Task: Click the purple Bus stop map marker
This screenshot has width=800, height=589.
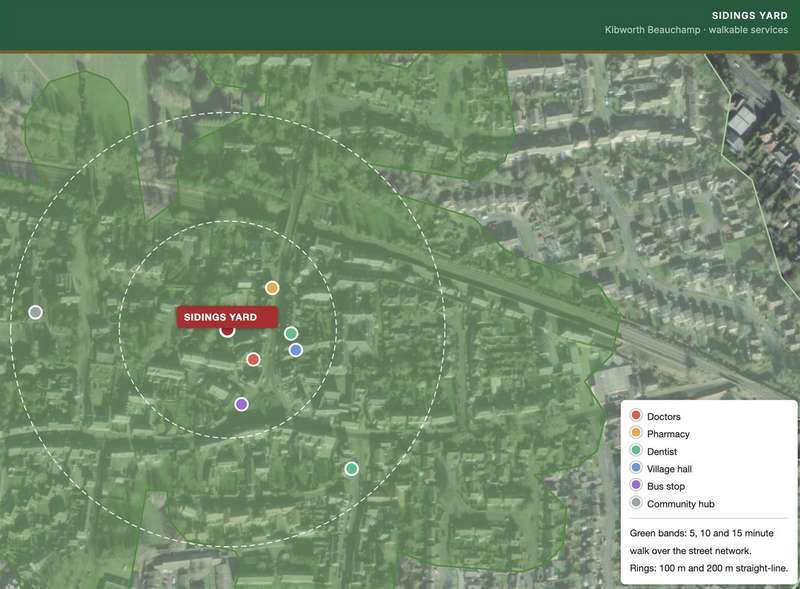Action: tap(241, 404)
